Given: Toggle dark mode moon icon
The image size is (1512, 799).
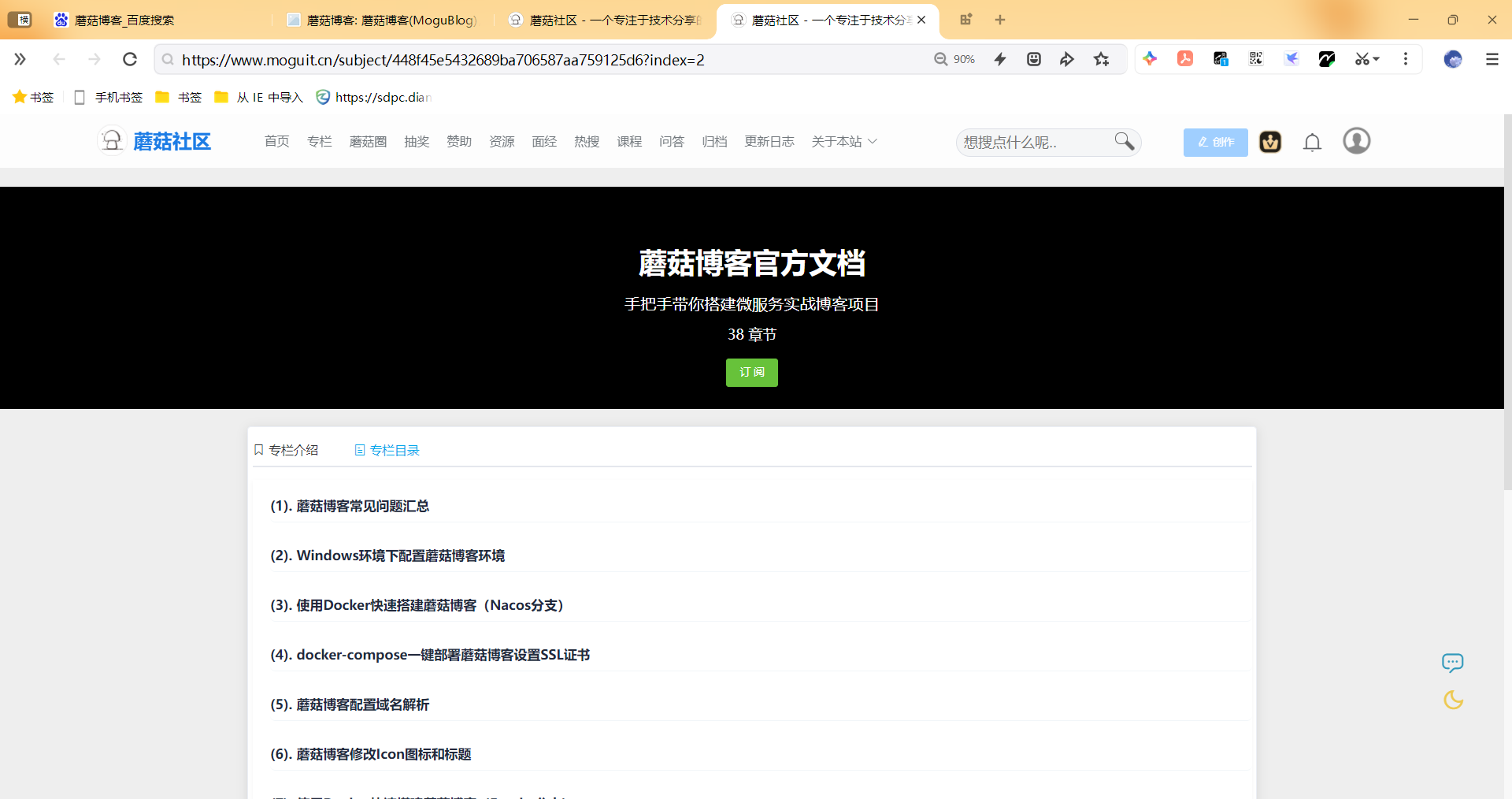Looking at the screenshot, I should coord(1453,700).
